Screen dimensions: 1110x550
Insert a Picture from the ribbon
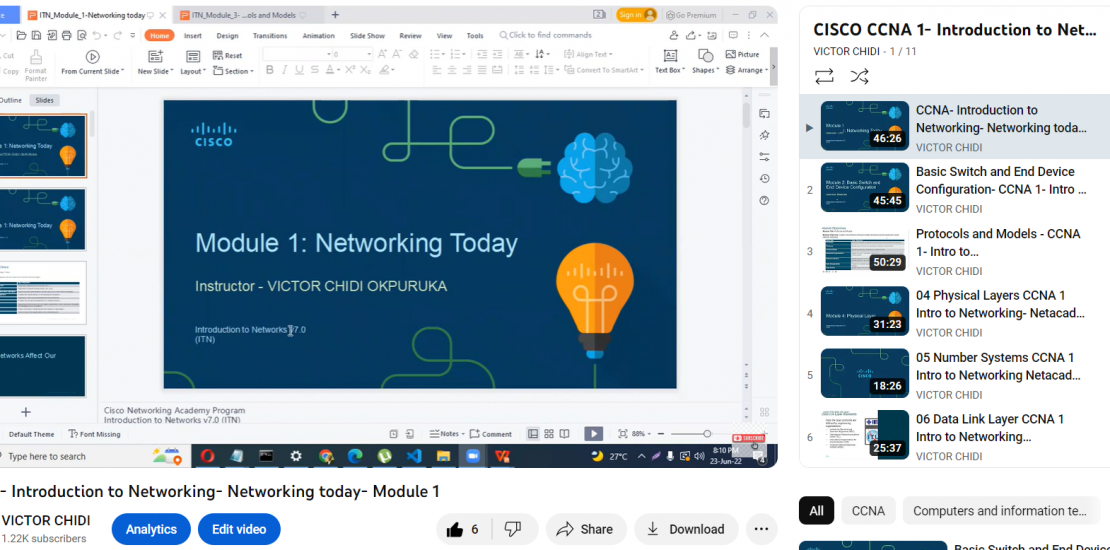pos(743,55)
